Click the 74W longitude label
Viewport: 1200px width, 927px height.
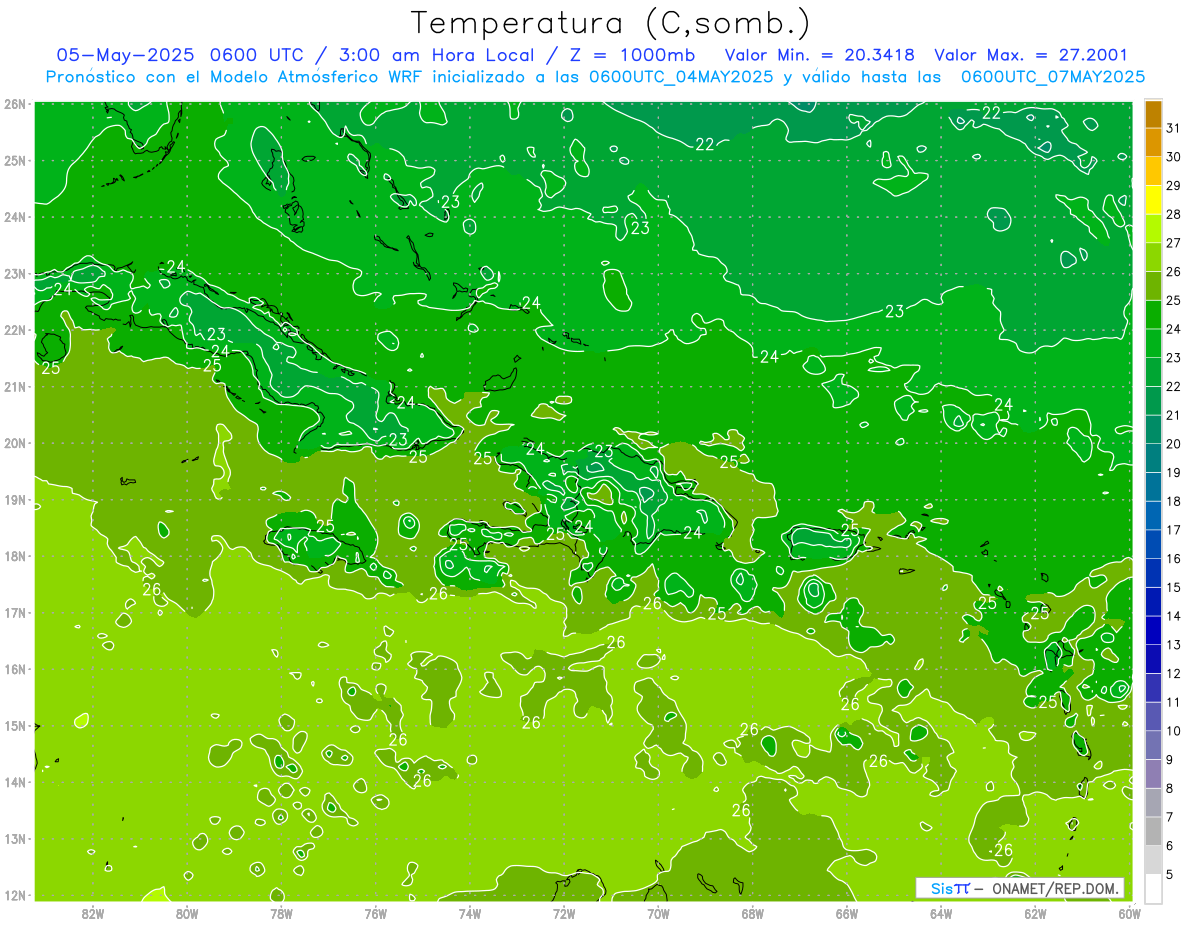pyautogui.click(x=469, y=913)
